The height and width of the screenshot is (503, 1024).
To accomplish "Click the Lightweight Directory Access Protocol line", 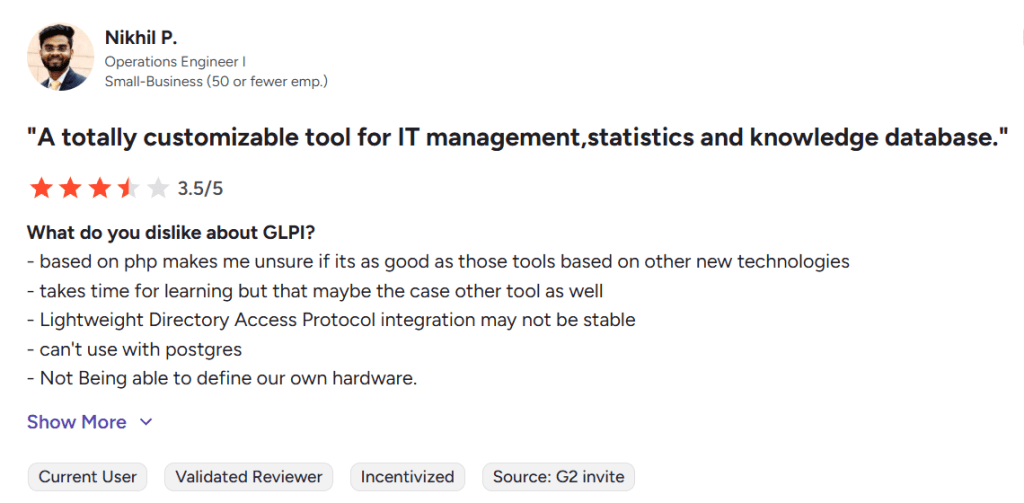I will coord(331,320).
